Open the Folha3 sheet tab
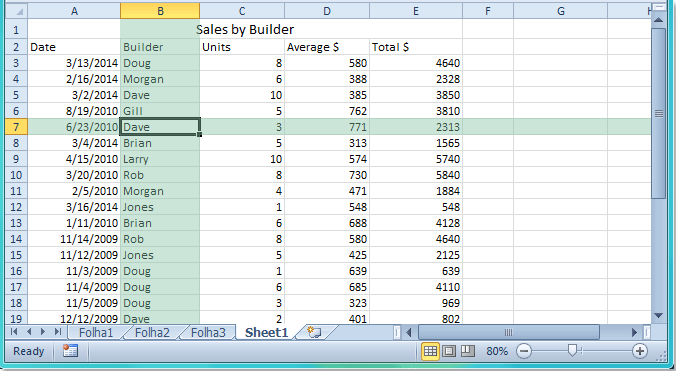Image resolution: width=676 pixels, height=371 pixels. coord(208,333)
